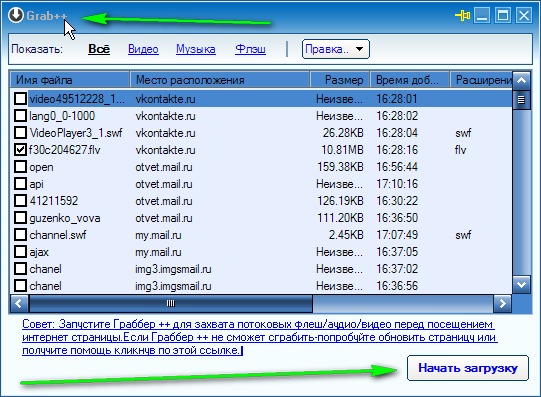Click video49512228_1... file name

click(77, 99)
